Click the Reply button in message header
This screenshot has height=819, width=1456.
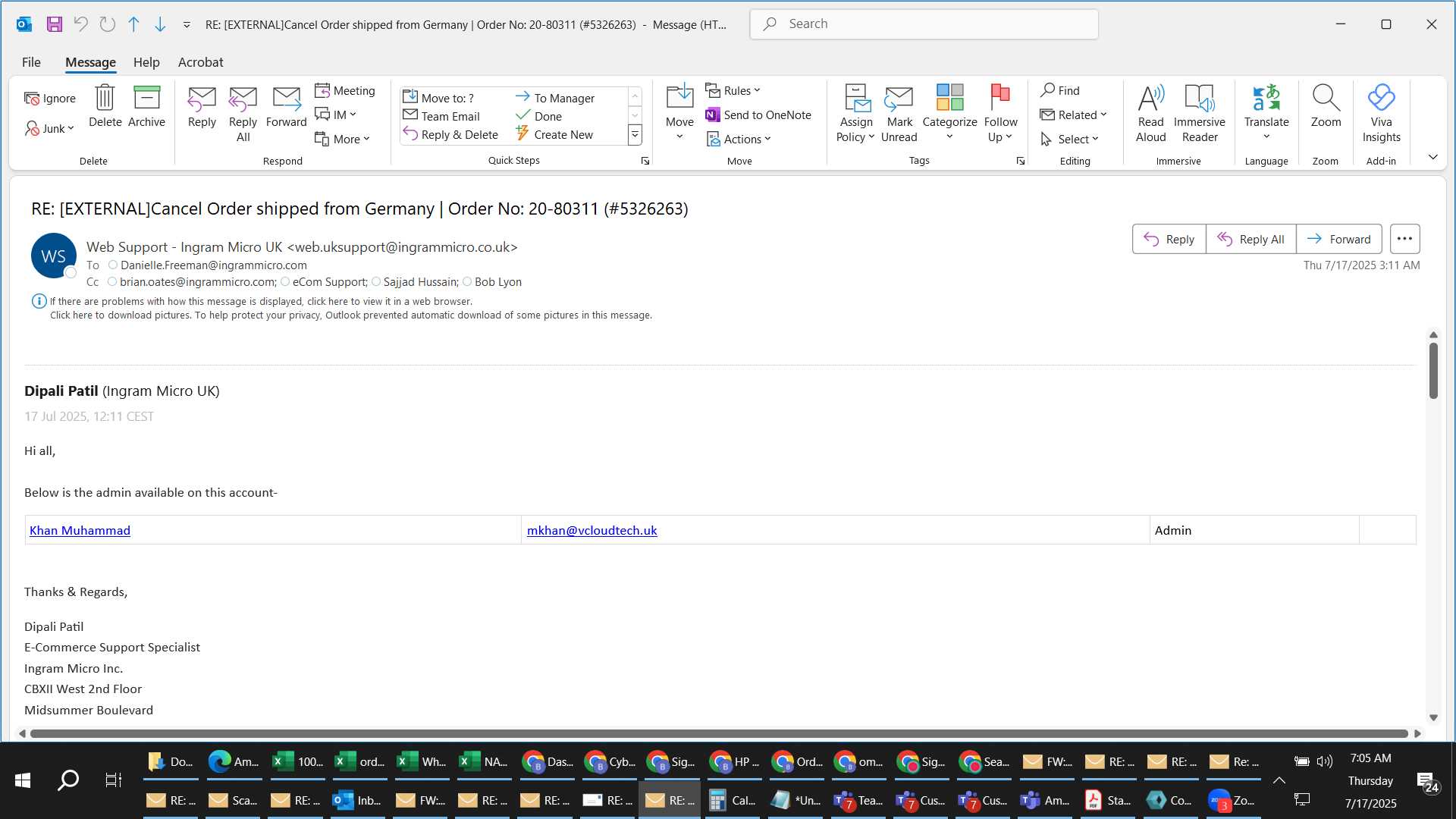(x=1169, y=239)
